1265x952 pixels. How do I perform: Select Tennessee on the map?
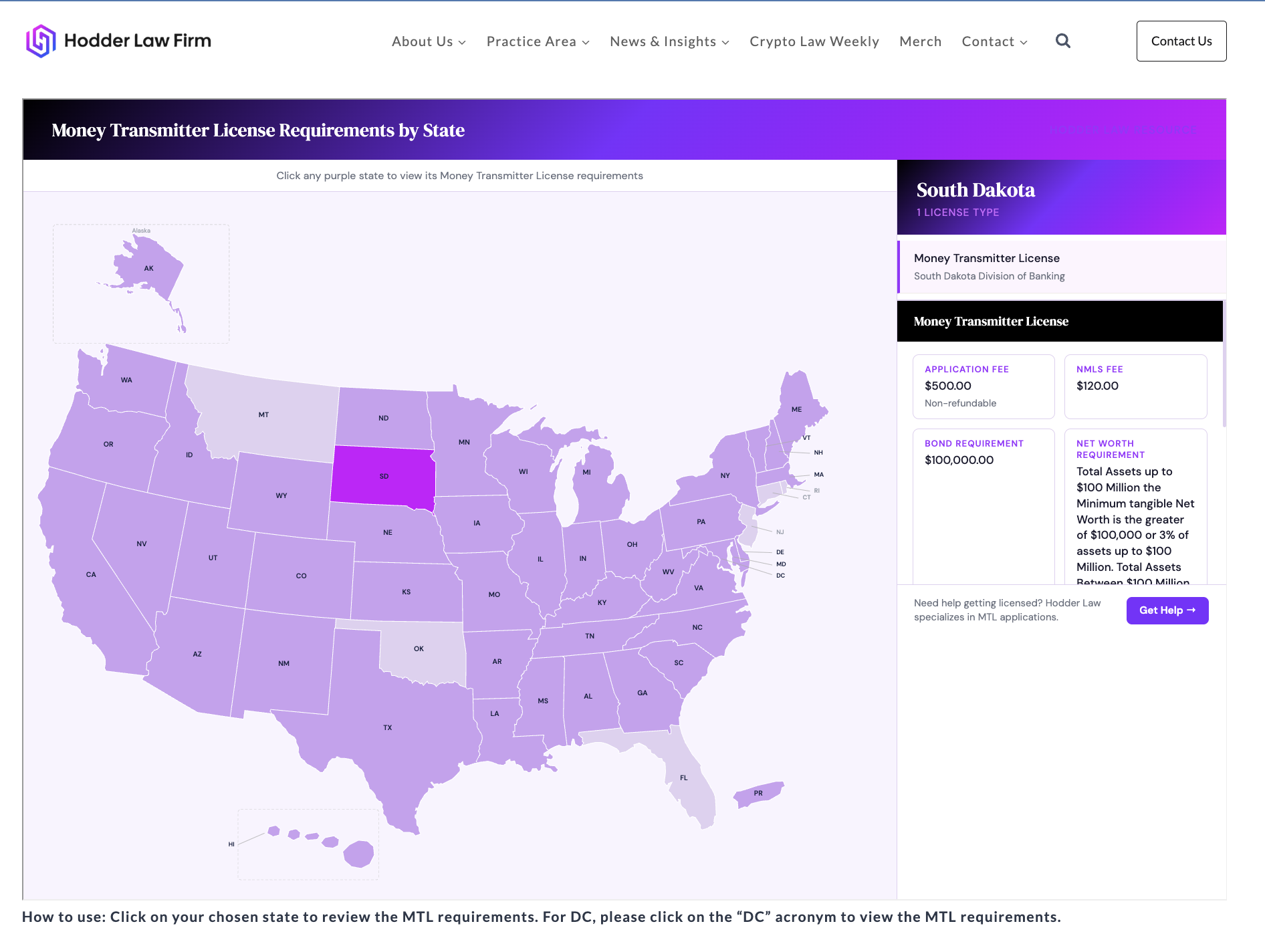pyautogui.click(x=590, y=636)
